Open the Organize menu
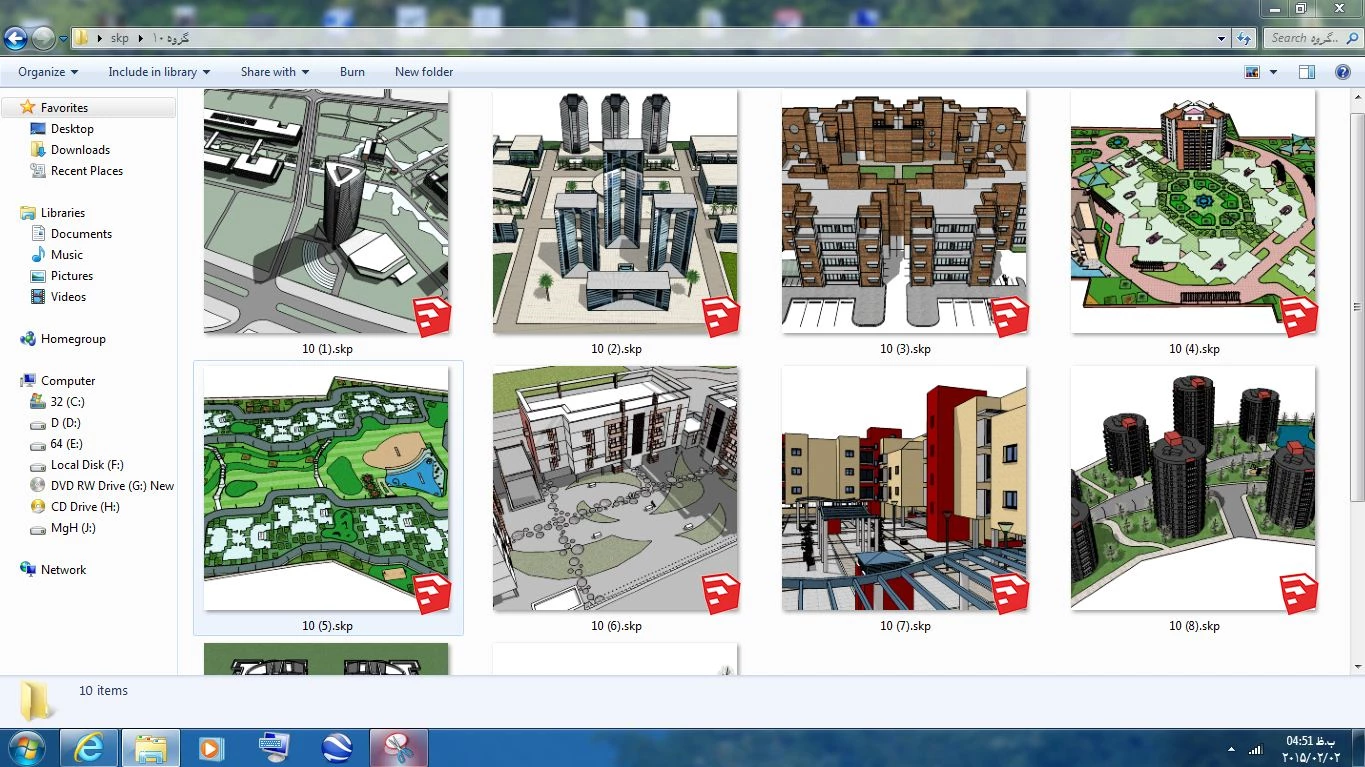Viewport: 1365px width, 767px height. click(48, 72)
